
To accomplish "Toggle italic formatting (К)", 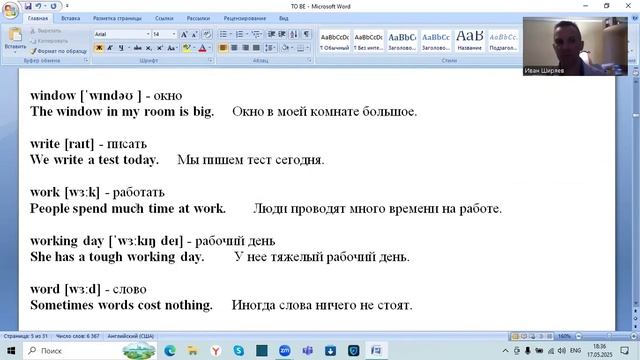I will 110,48.
